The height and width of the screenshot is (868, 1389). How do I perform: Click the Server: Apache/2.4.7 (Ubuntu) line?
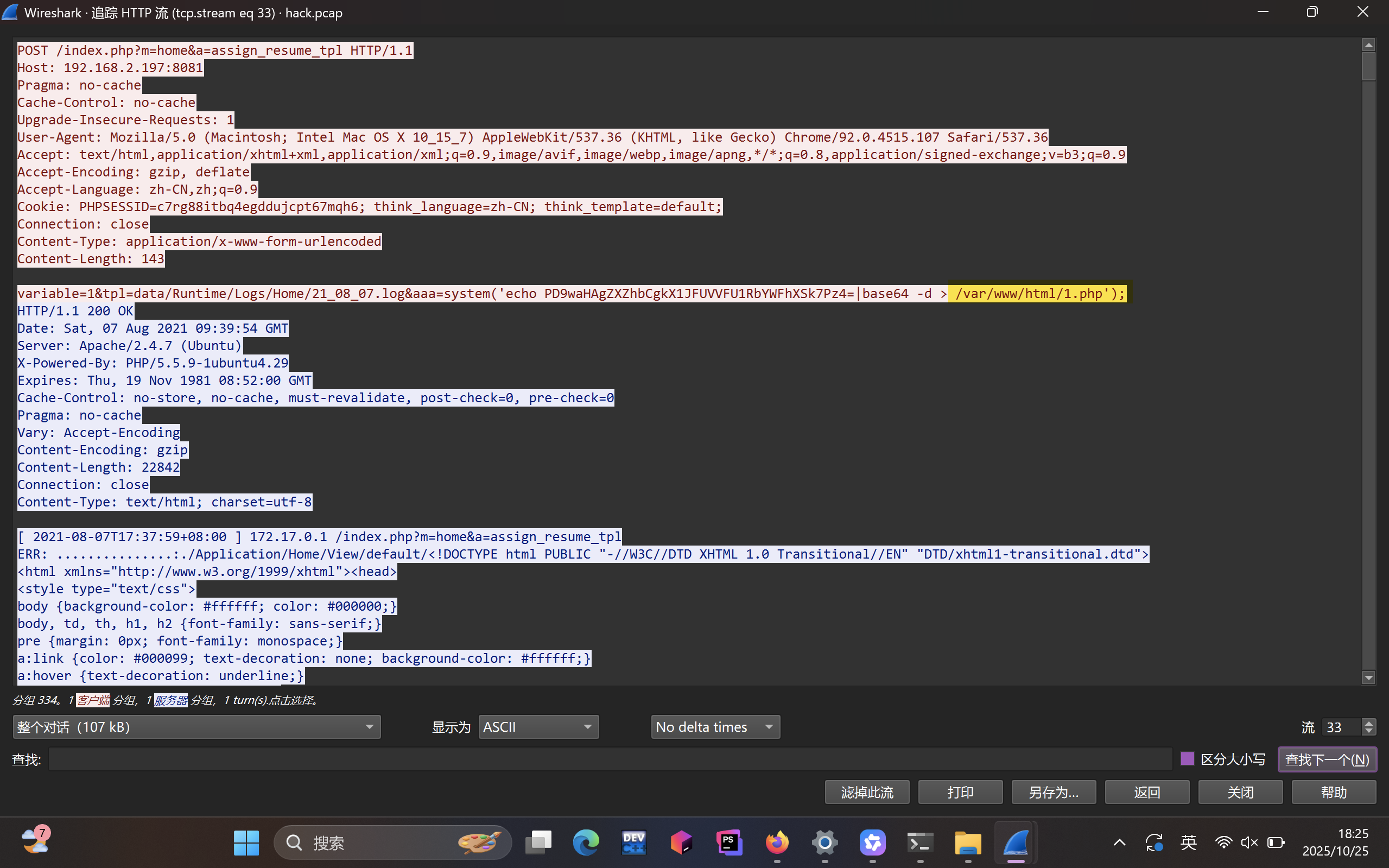pyautogui.click(x=130, y=346)
